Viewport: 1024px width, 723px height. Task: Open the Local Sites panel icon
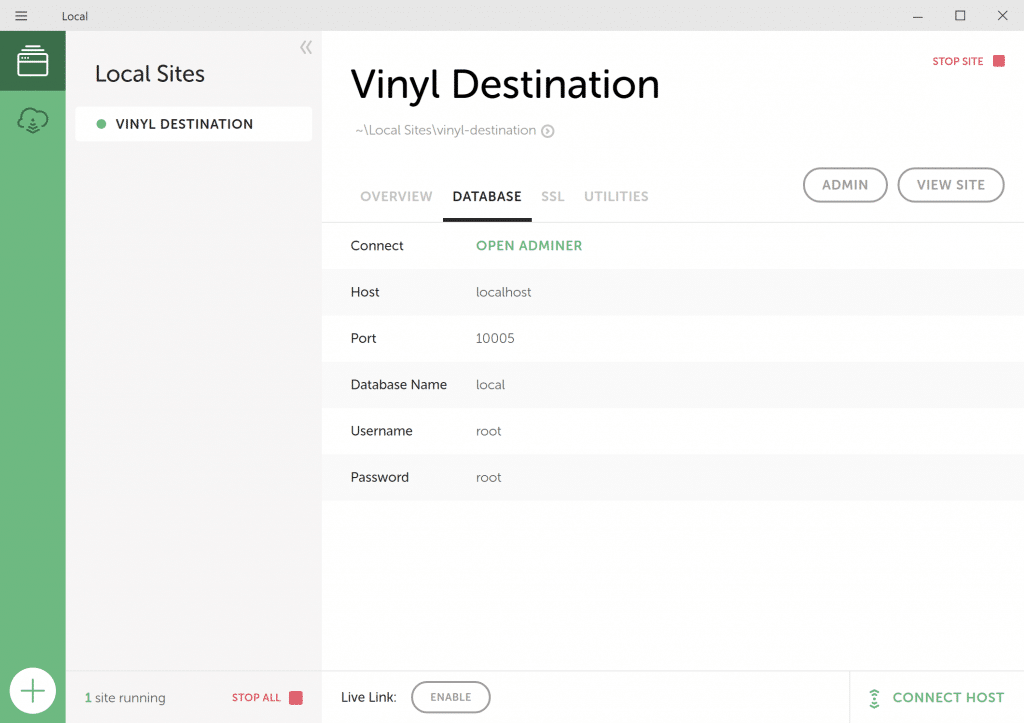[x=32, y=60]
